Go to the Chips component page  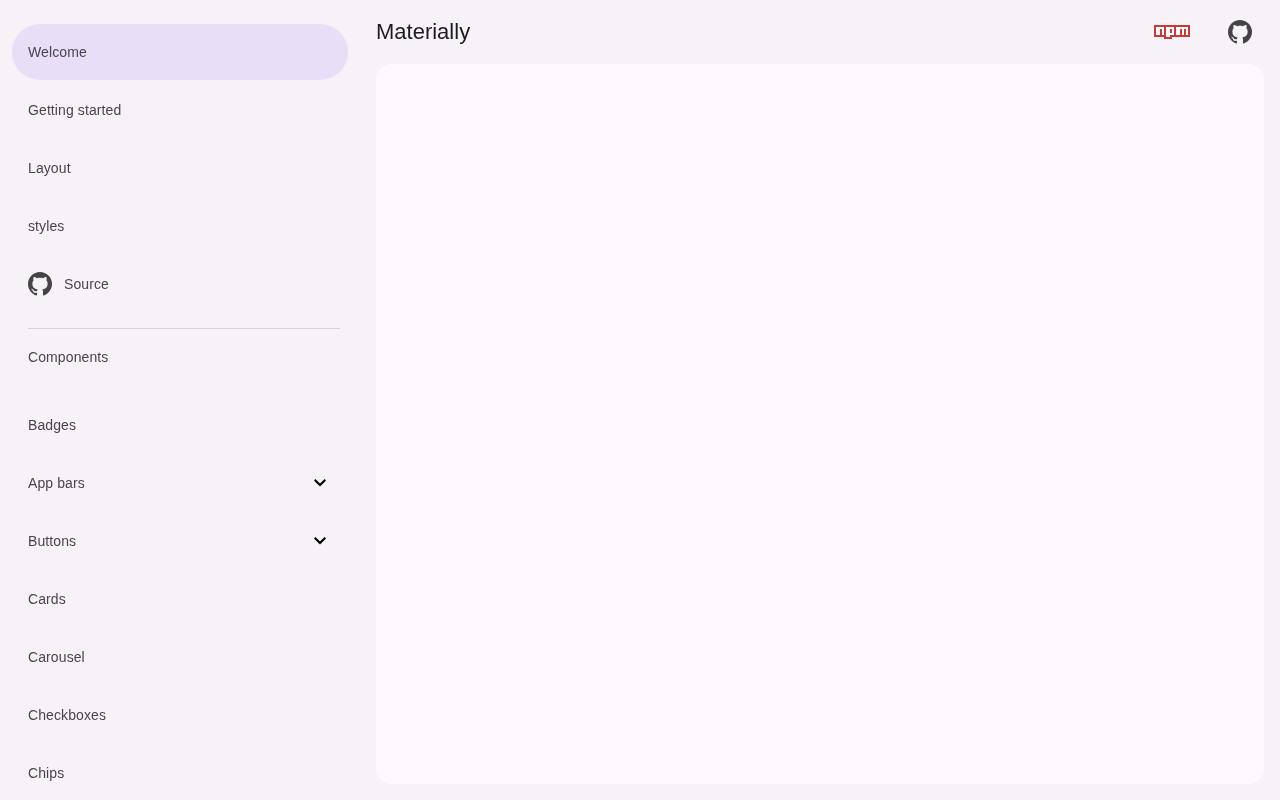coord(46,773)
